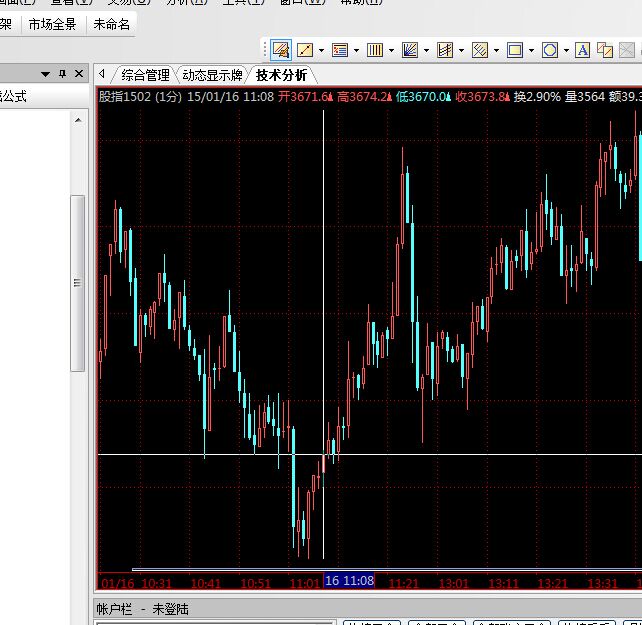Select the trend line drawing tool
This screenshot has height=625, width=642.
pos(306,50)
